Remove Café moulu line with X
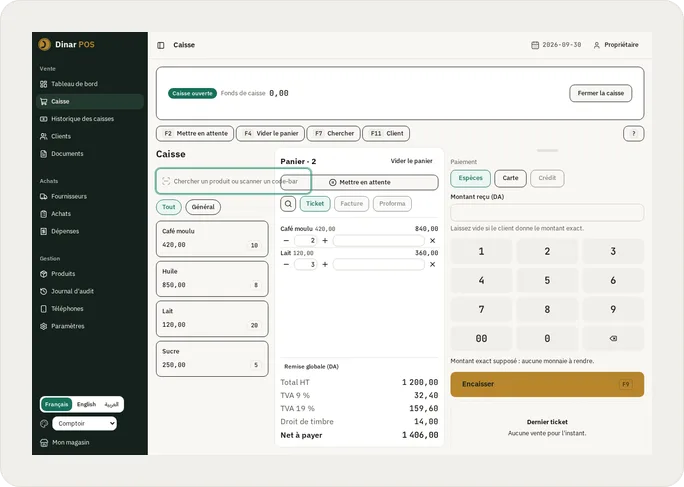This screenshot has width=684, height=487. click(x=432, y=240)
